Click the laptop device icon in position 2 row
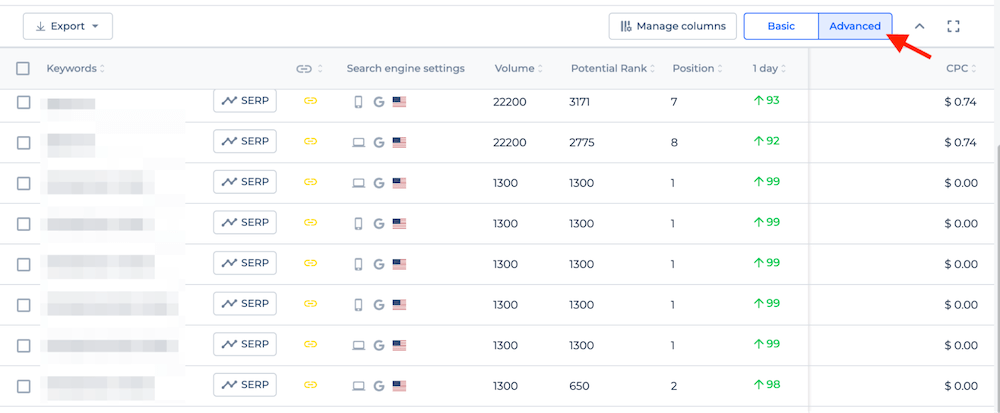The image size is (1000, 413). pos(358,386)
